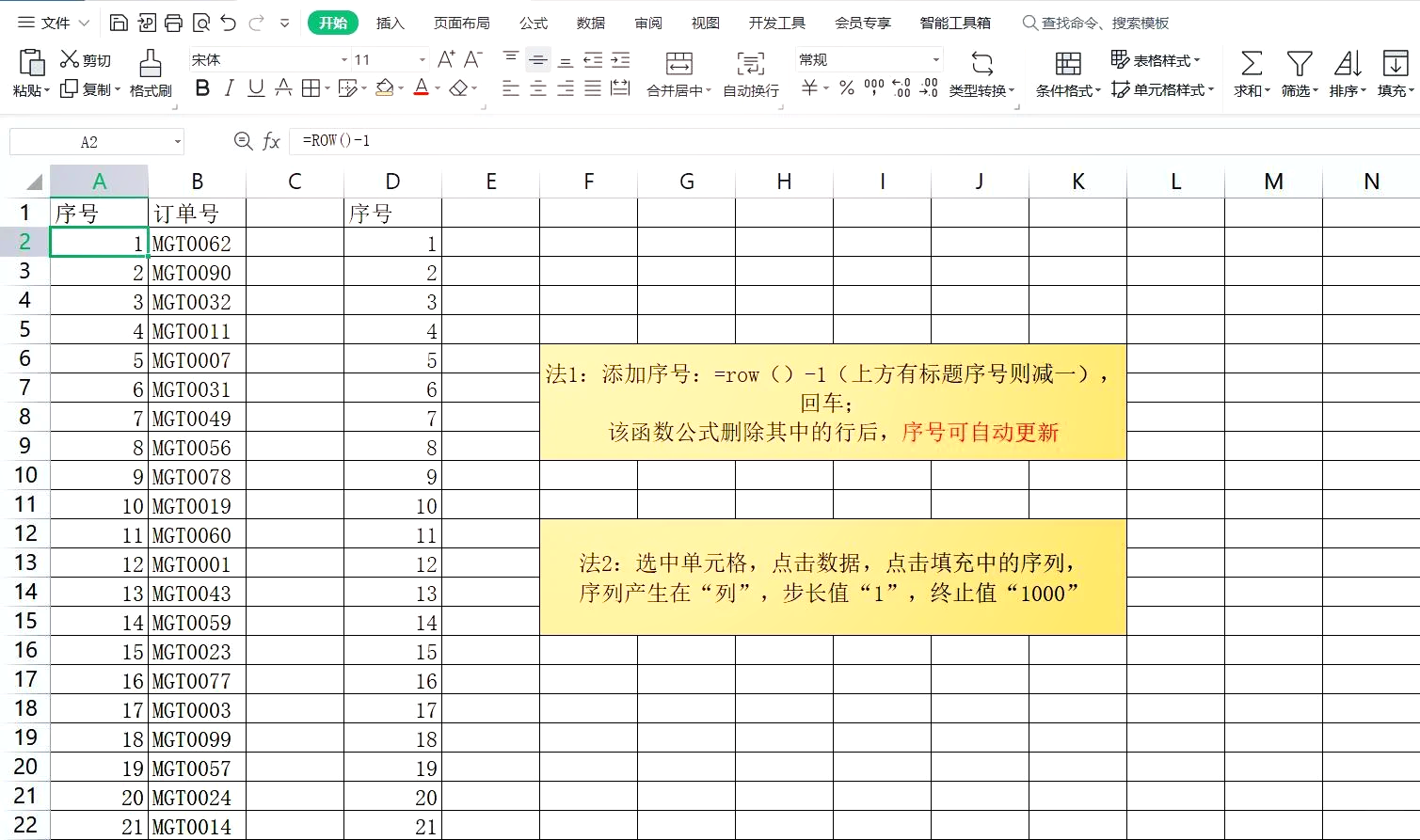Toggle center horizontal alignment
1420x840 pixels.
click(538, 88)
